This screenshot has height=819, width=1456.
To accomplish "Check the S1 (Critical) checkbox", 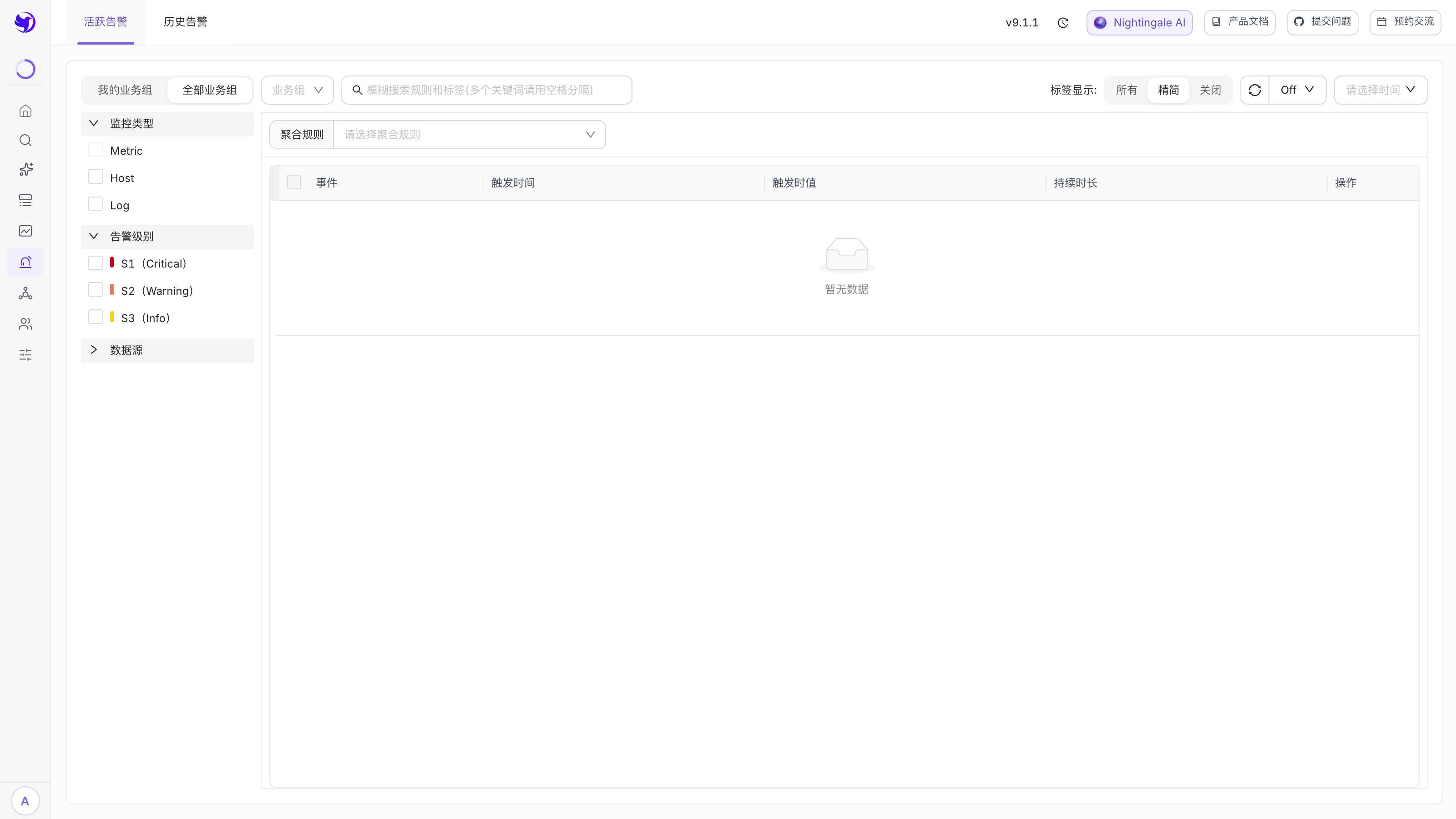I will pyautogui.click(x=96, y=263).
